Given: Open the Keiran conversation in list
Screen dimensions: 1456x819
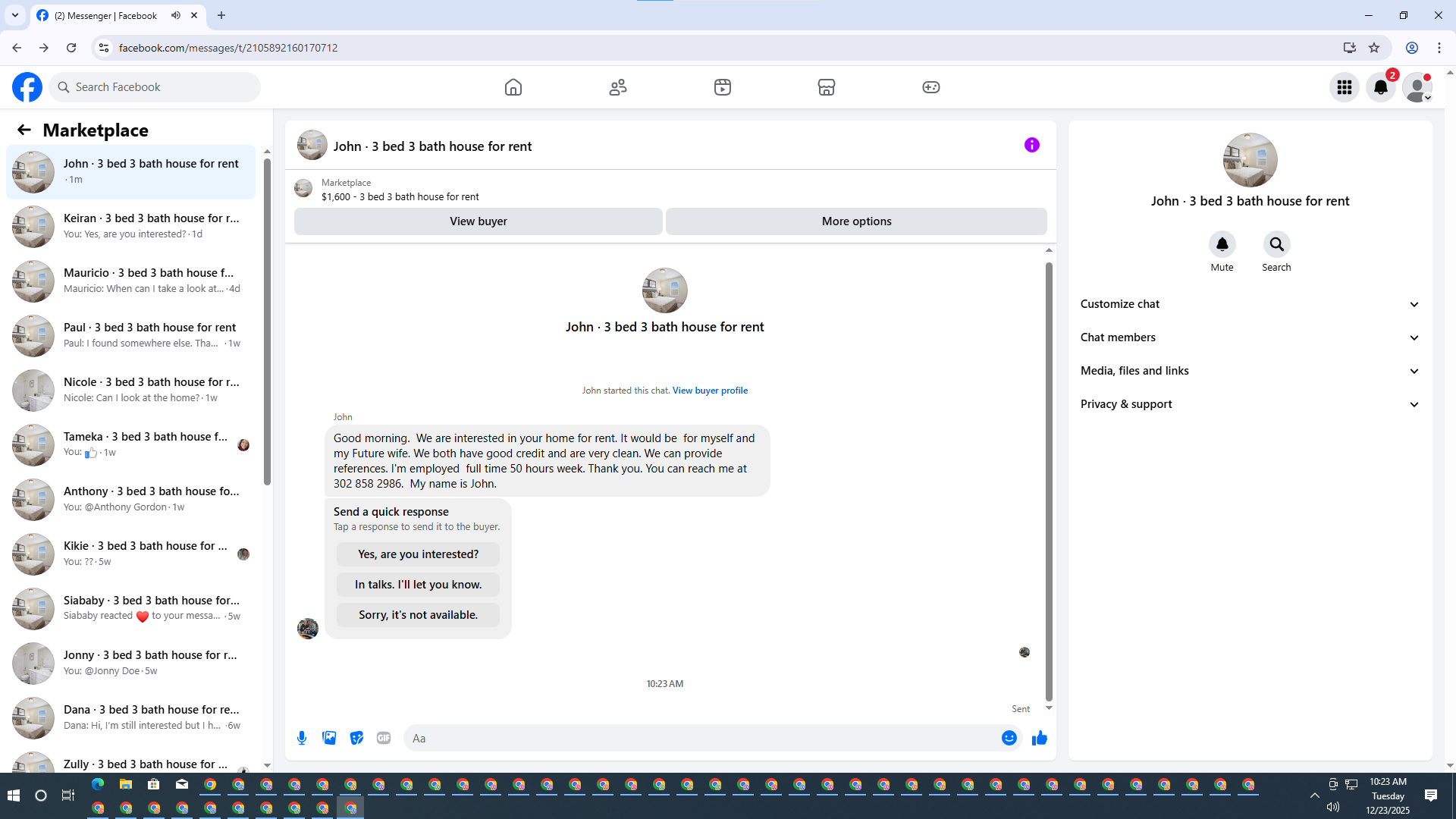Looking at the screenshot, I should pos(131,226).
